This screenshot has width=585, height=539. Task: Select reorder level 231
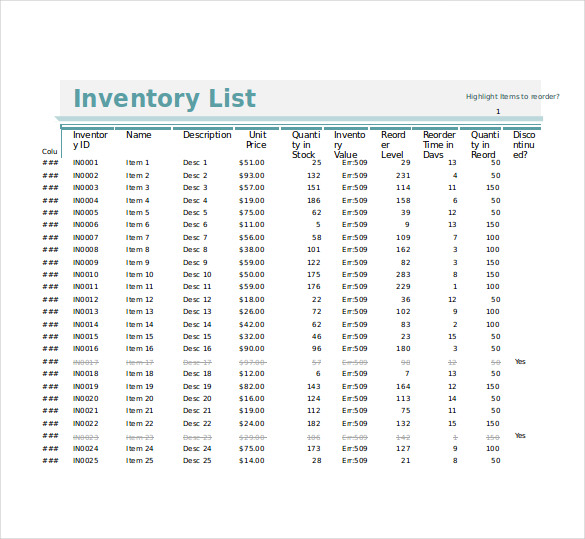point(403,176)
